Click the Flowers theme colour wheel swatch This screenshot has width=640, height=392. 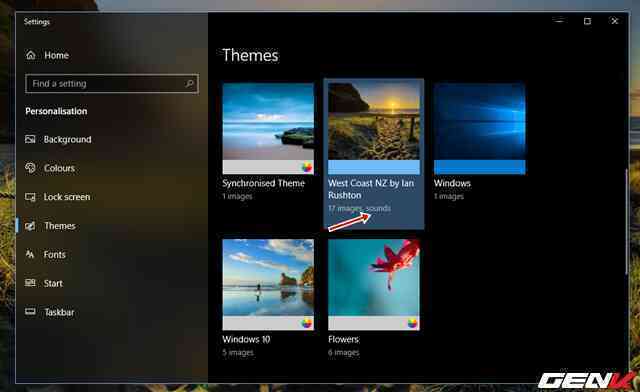pos(412,323)
